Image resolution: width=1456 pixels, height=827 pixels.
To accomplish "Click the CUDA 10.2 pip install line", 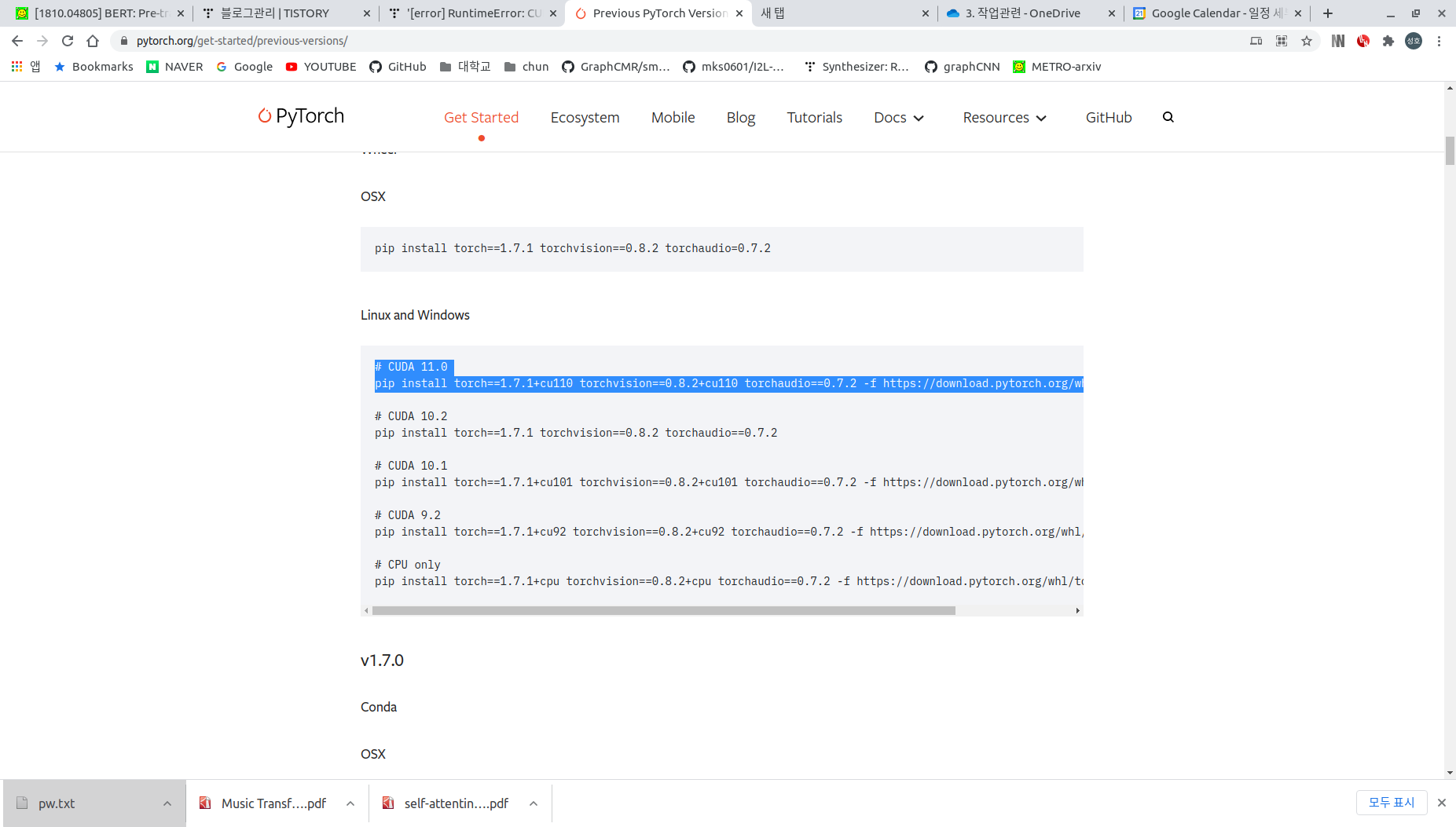I will [x=576, y=433].
